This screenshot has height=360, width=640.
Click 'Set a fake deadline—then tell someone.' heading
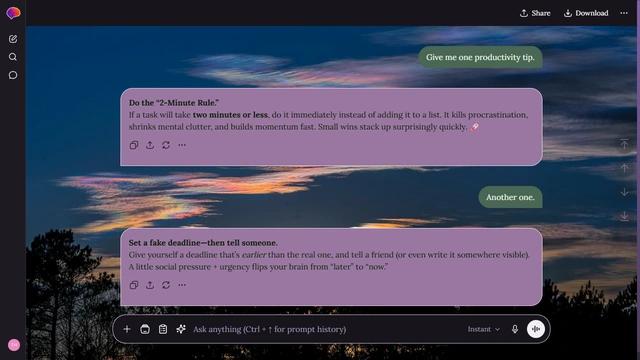click(203, 242)
